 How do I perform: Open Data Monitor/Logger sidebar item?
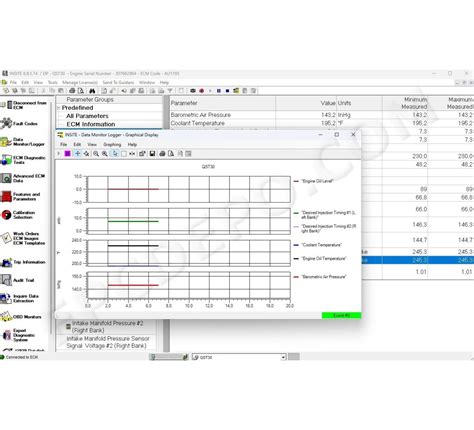23,142
